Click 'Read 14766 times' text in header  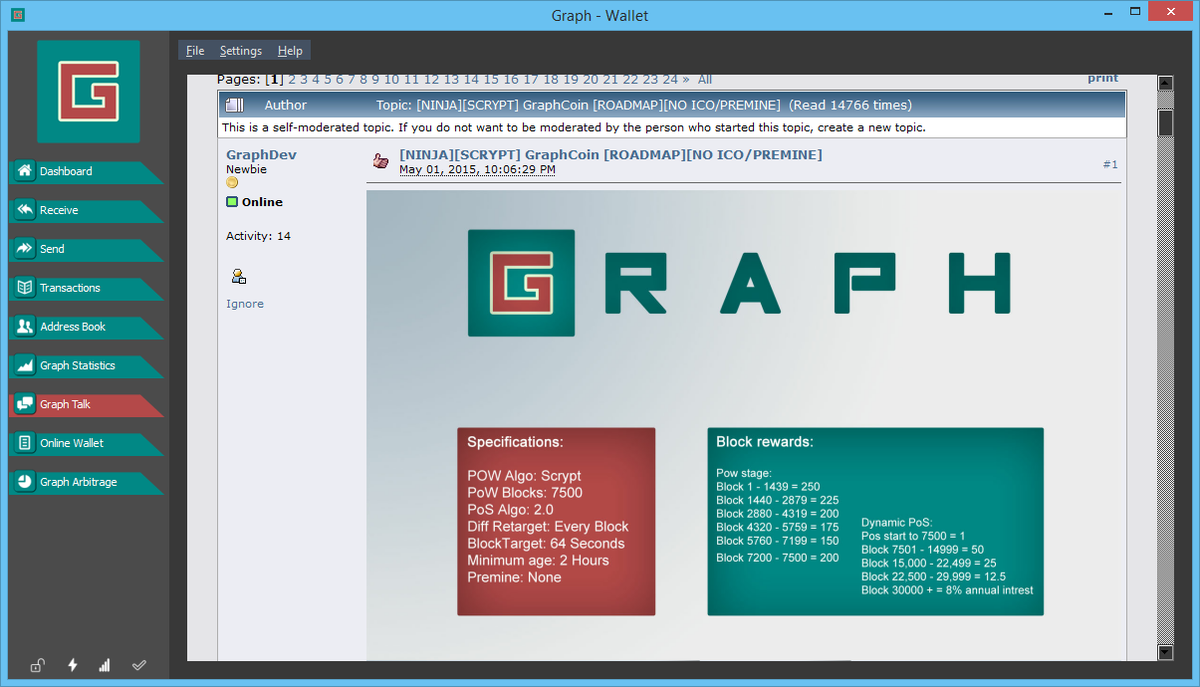[x=850, y=105]
